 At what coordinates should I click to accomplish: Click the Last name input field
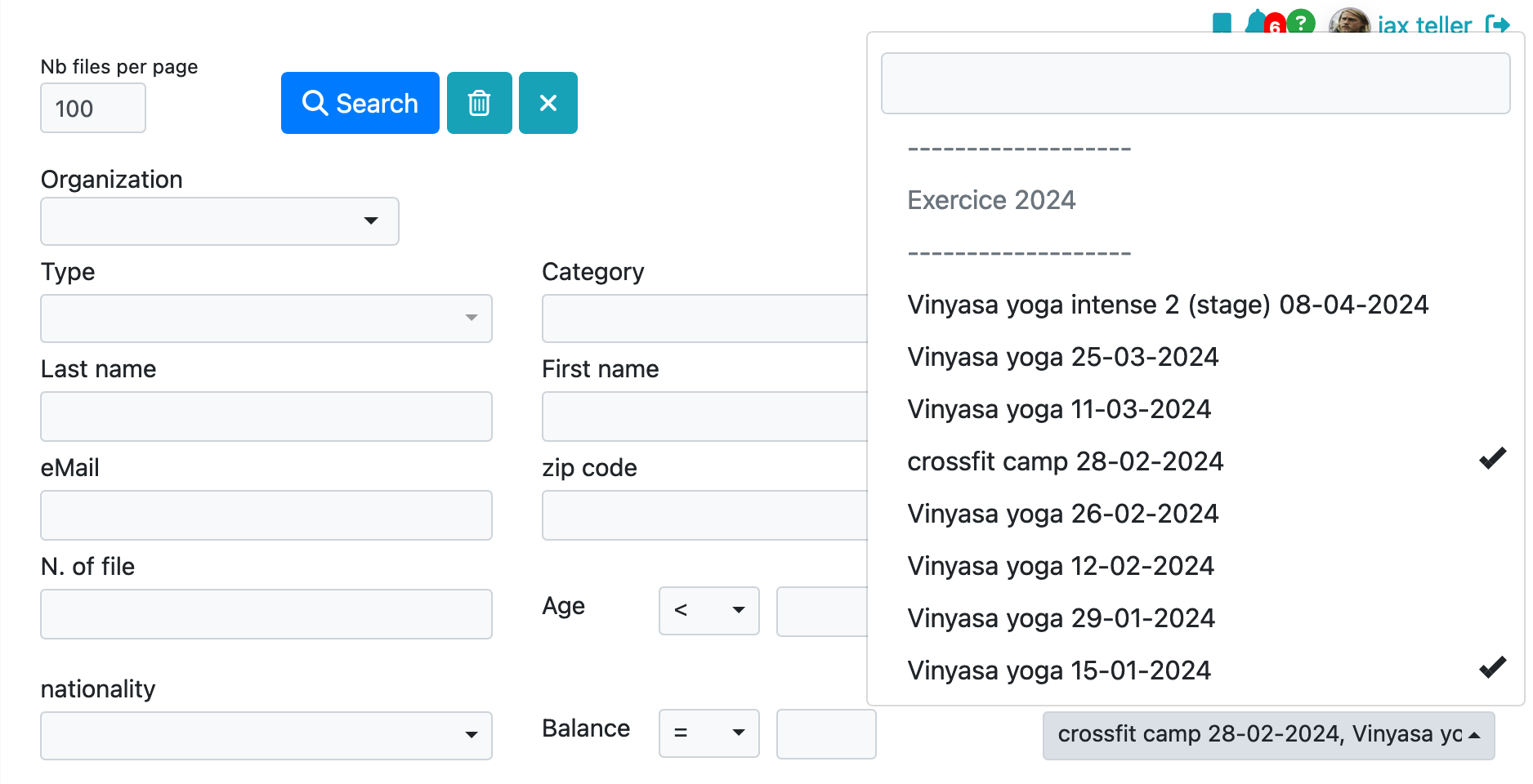(266, 416)
